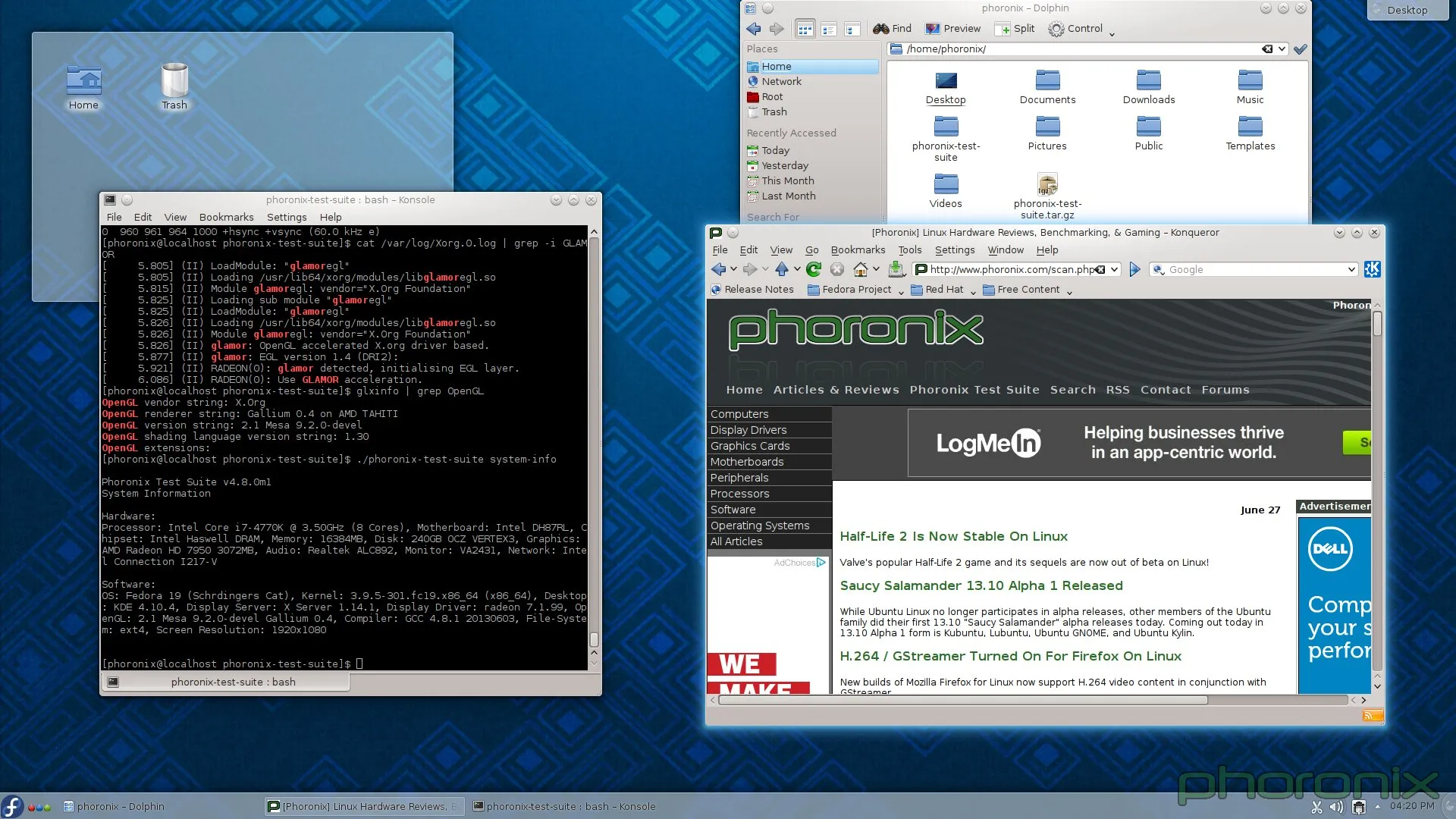Click Konqueror Go arrow next to URL
The width and height of the screenshot is (1456, 819).
click(x=1134, y=269)
